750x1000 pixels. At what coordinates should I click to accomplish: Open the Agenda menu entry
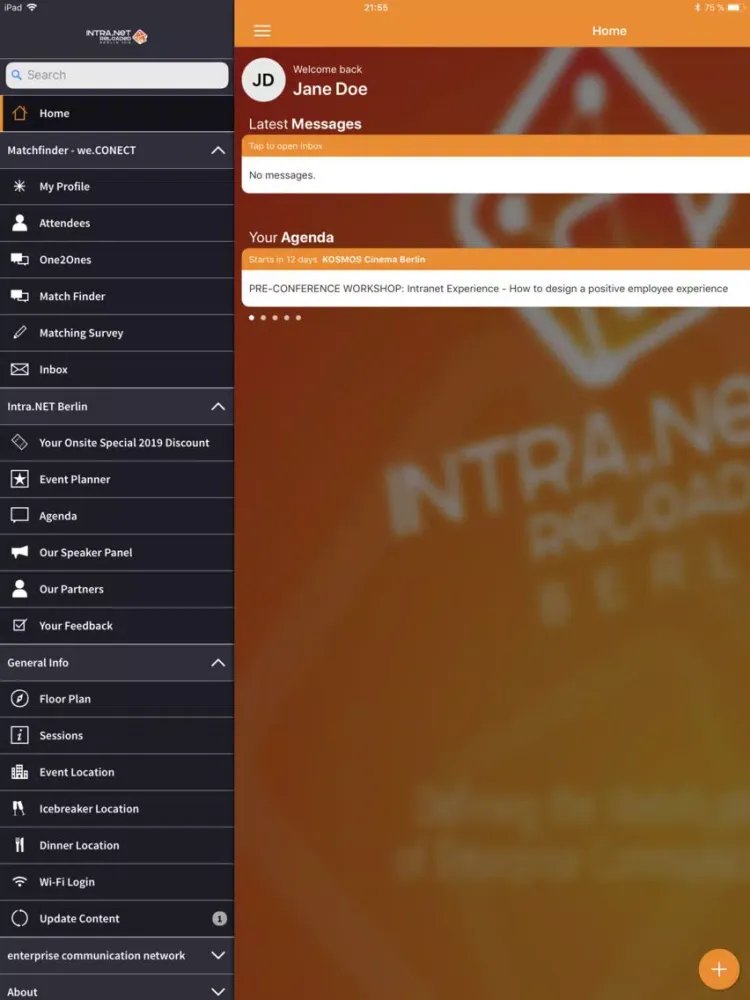117,516
